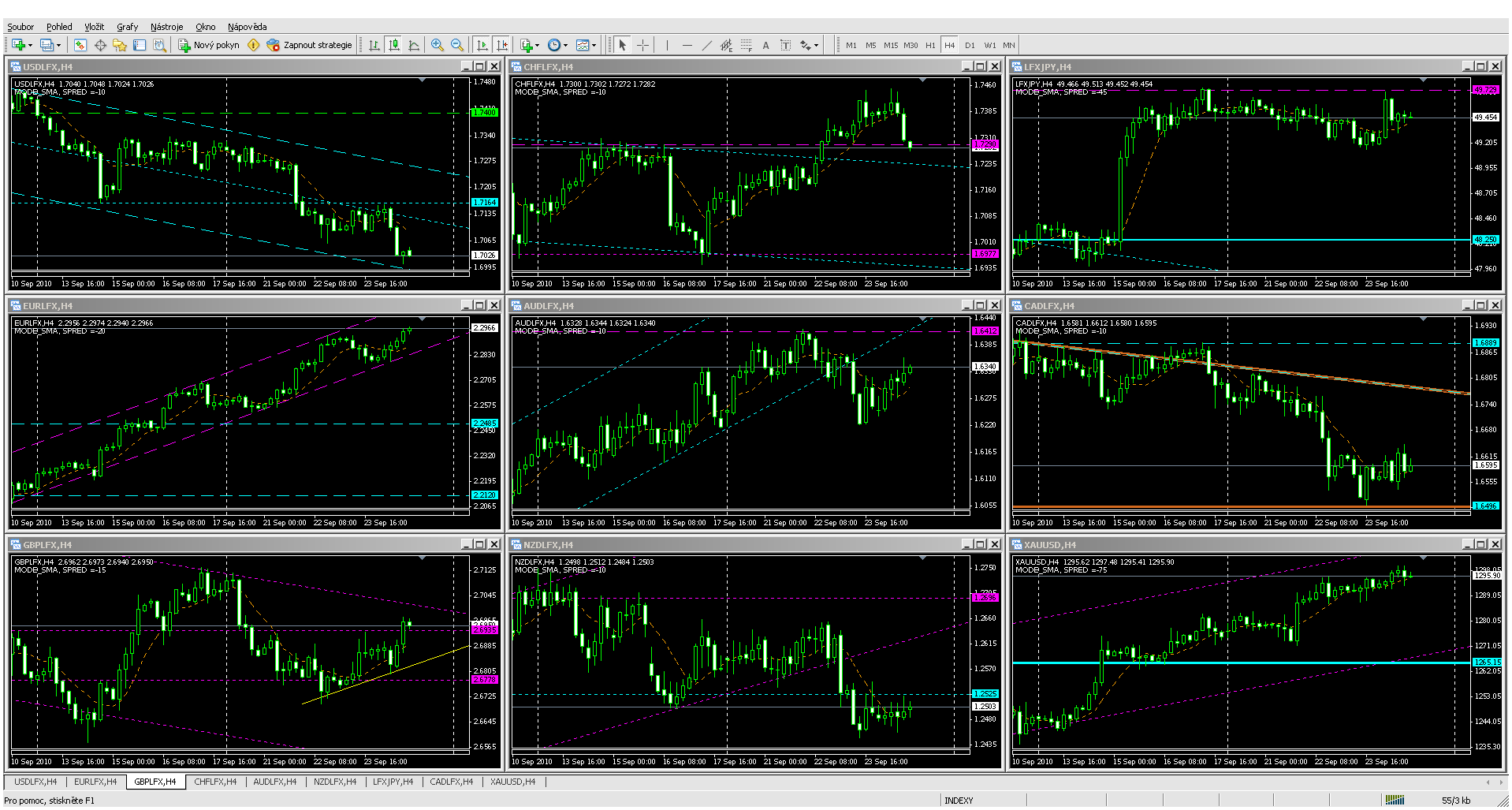Select the Equidistant Channel tool
Image resolution: width=1512 pixels, height=810 pixels.
(x=726, y=46)
